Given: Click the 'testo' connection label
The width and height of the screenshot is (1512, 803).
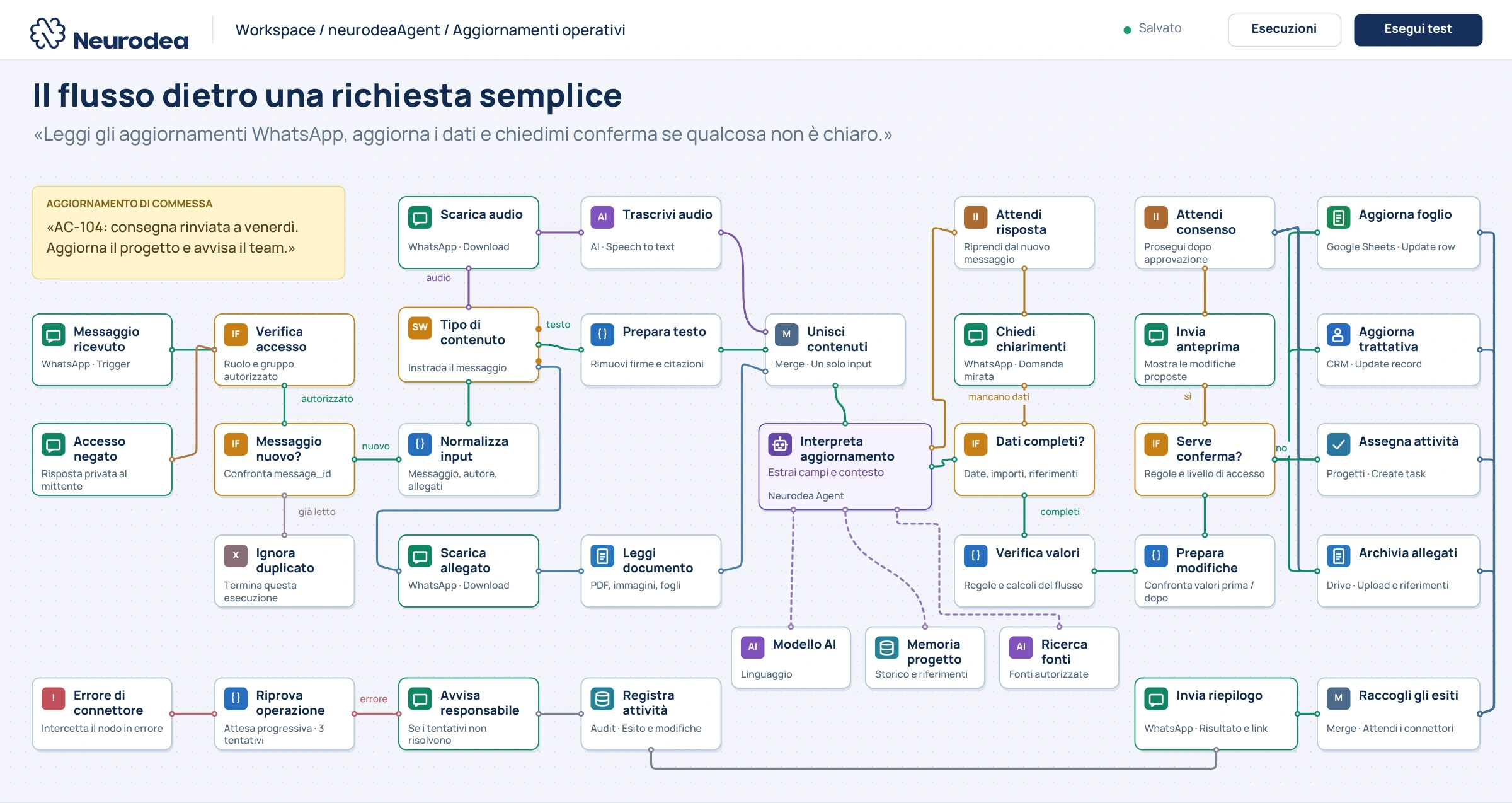Looking at the screenshot, I should pos(558,325).
